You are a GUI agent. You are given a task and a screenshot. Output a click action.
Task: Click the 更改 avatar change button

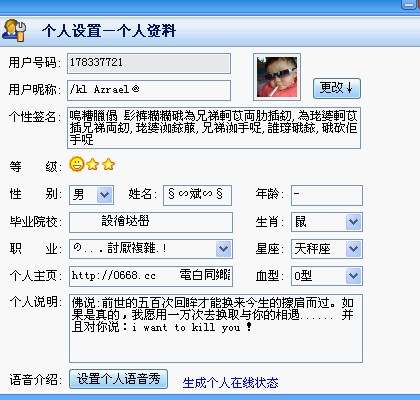point(337,88)
